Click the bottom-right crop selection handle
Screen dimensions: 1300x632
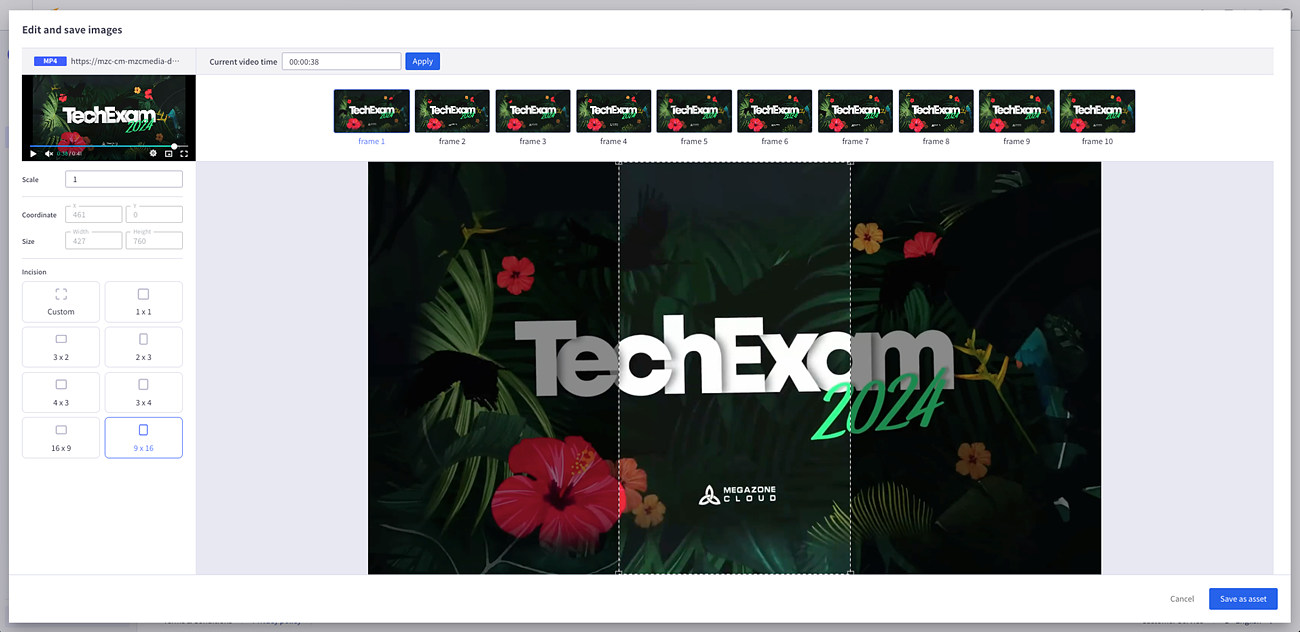[851, 572]
